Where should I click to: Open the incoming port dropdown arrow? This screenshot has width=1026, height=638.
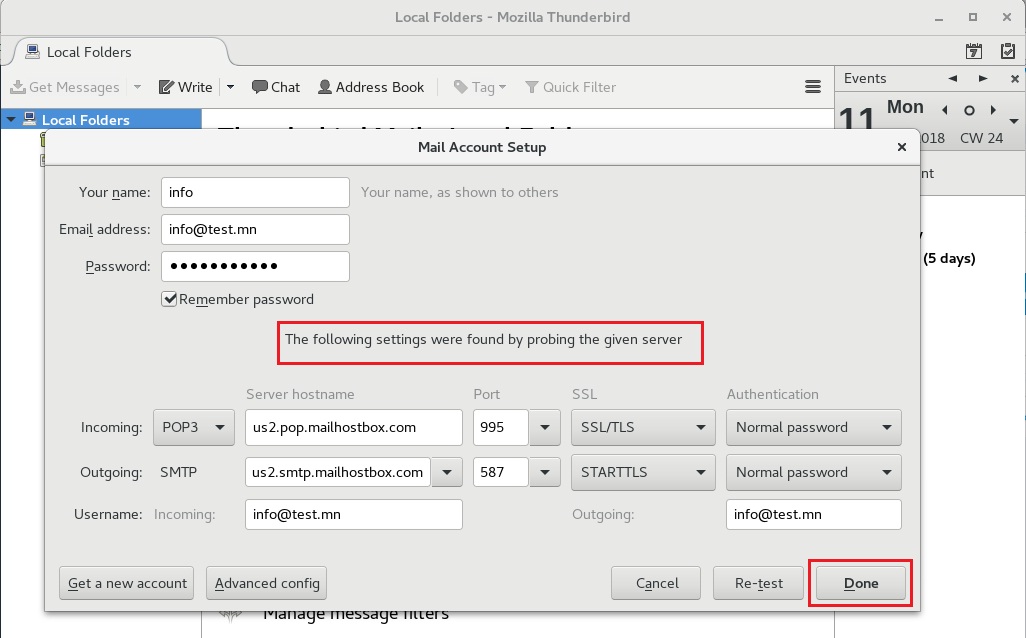(x=544, y=427)
